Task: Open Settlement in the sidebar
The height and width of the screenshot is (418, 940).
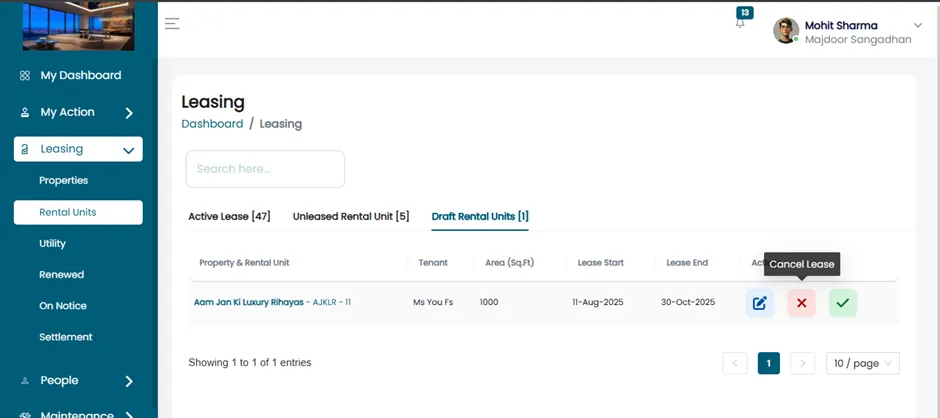Action: click(65, 337)
